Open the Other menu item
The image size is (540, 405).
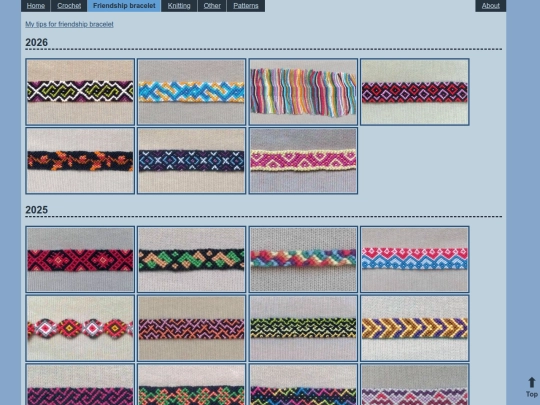tap(212, 6)
